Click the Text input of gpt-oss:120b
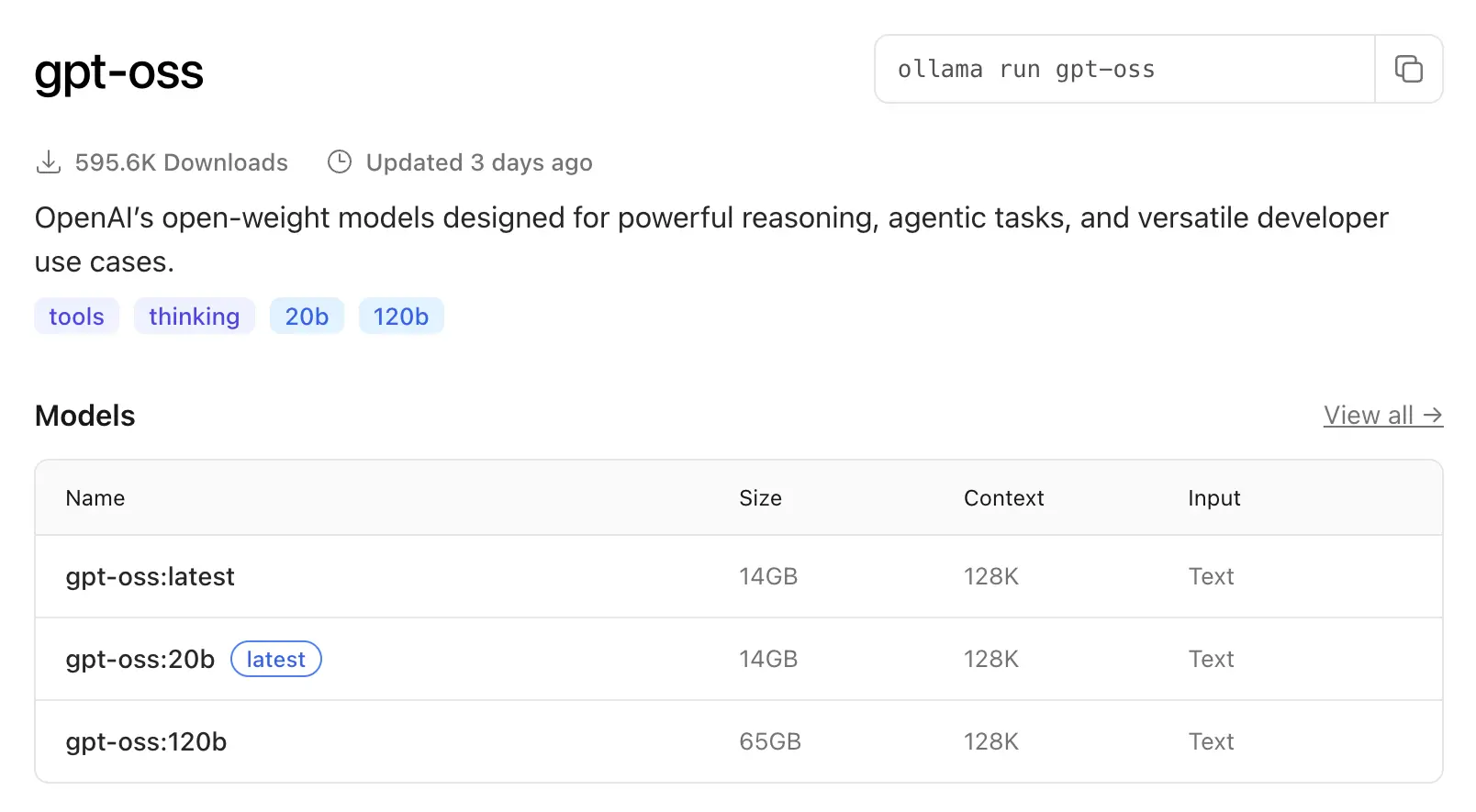This screenshot has height=812, width=1476. click(1212, 741)
